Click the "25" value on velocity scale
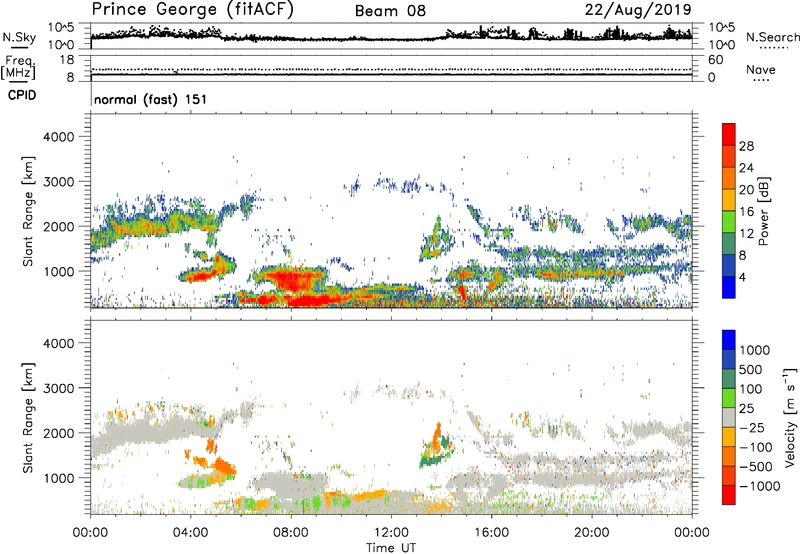The height and width of the screenshot is (554, 800). pyautogui.click(x=747, y=409)
